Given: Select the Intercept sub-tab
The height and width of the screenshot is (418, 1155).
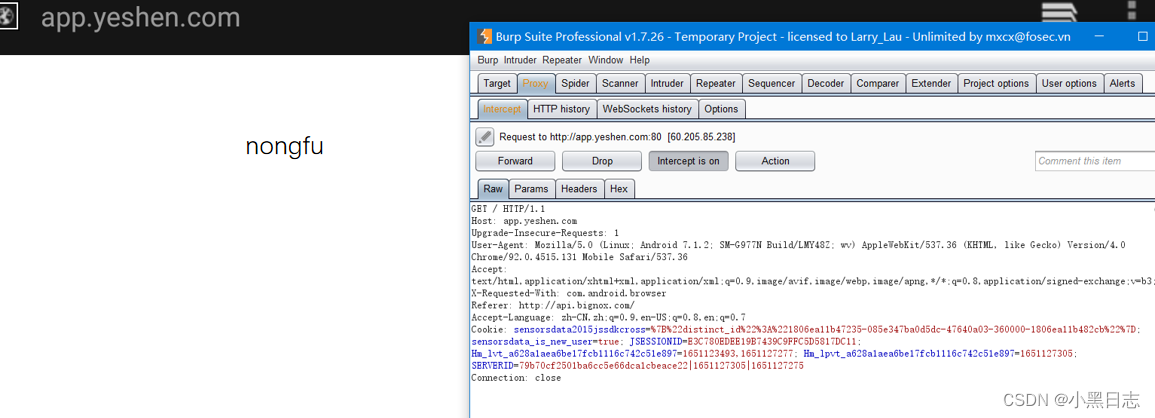Looking at the screenshot, I should pos(502,108).
